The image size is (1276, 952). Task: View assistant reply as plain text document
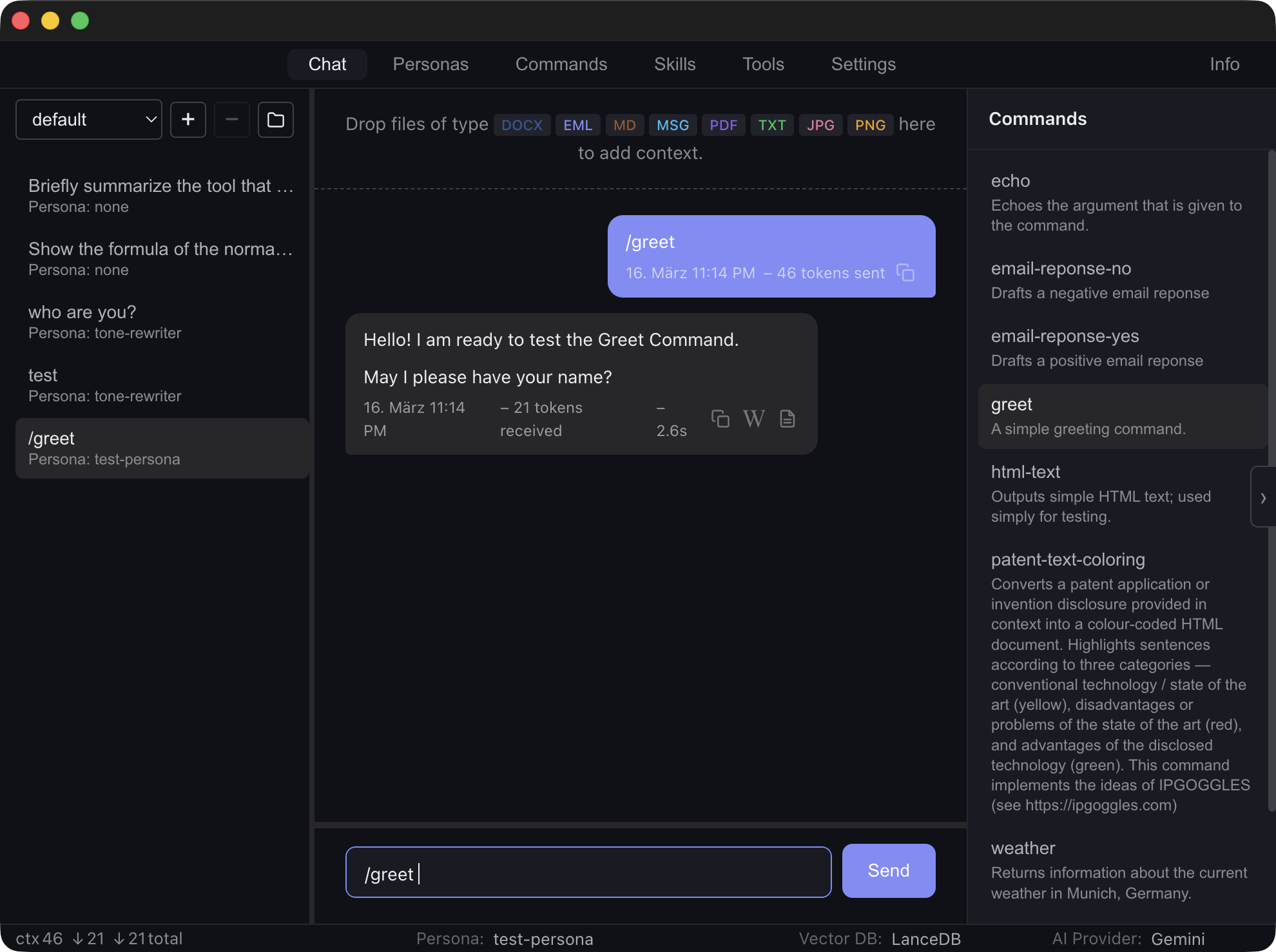tap(788, 419)
